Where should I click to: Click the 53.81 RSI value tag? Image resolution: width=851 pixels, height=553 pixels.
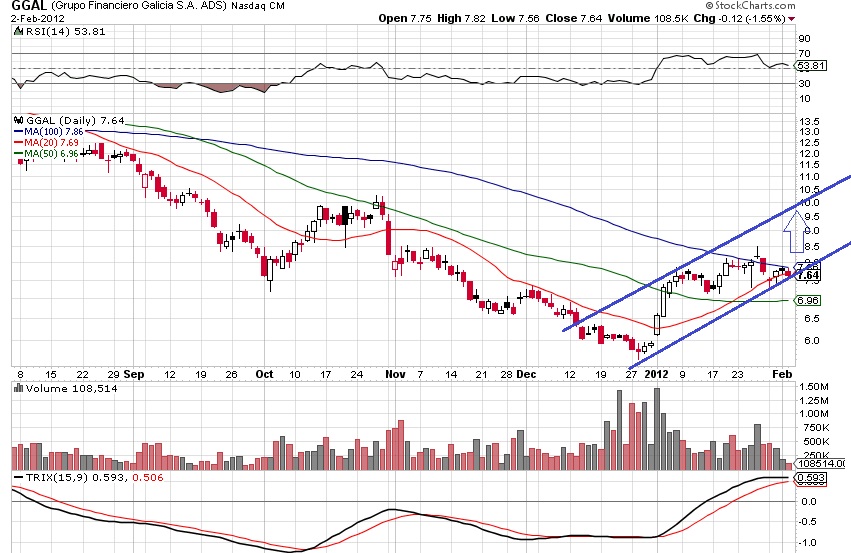click(811, 66)
